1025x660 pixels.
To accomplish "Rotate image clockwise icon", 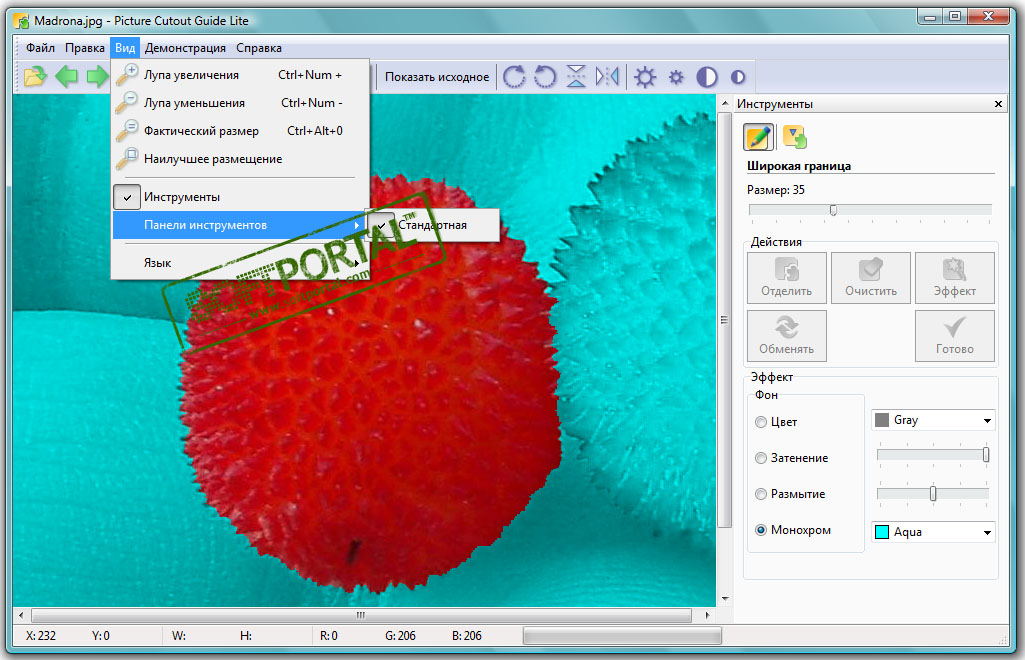I will 514,77.
